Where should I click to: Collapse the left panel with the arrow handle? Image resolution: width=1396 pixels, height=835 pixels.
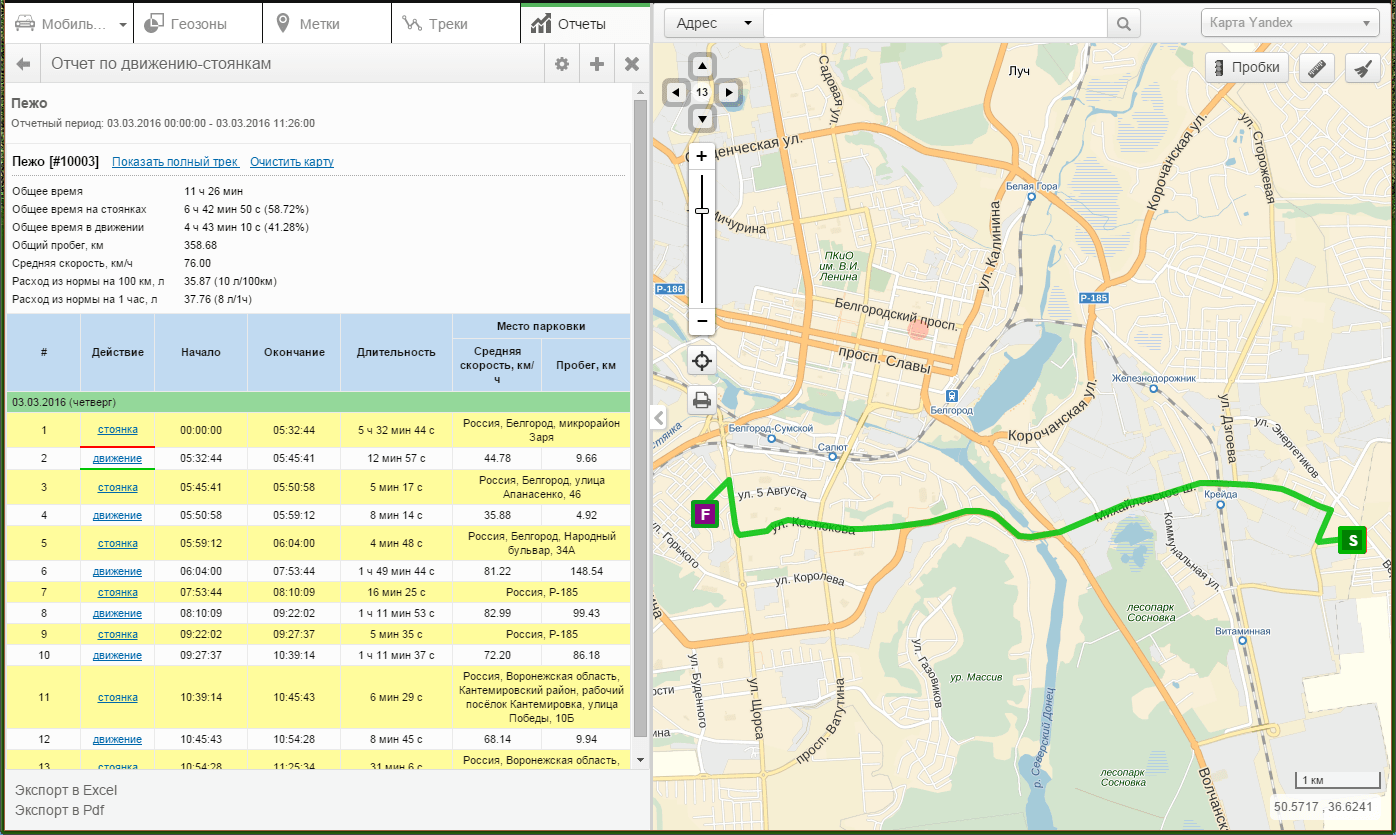pos(658,416)
